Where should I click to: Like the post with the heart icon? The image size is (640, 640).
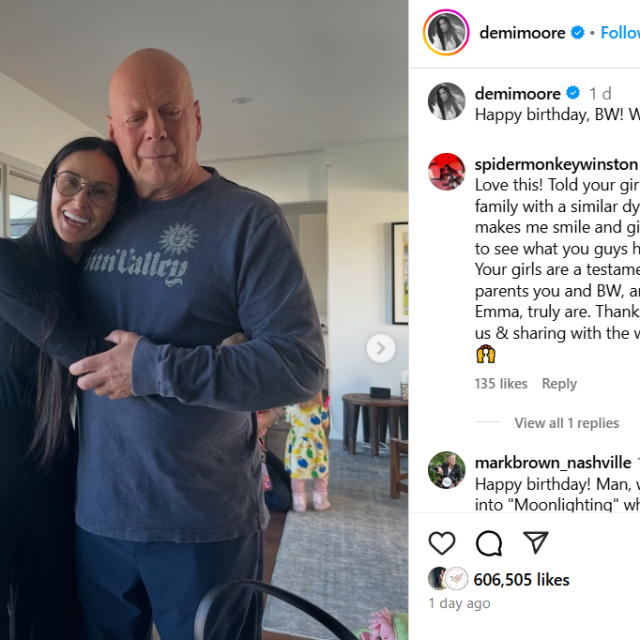(442, 543)
